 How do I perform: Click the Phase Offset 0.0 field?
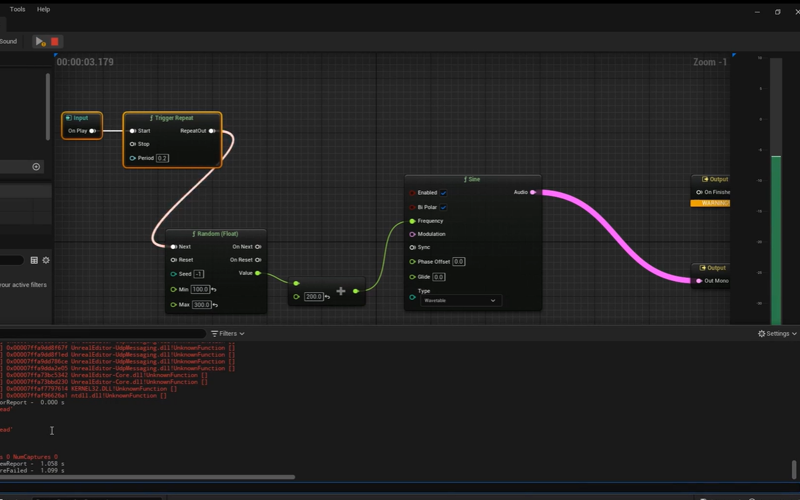click(x=458, y=262)
